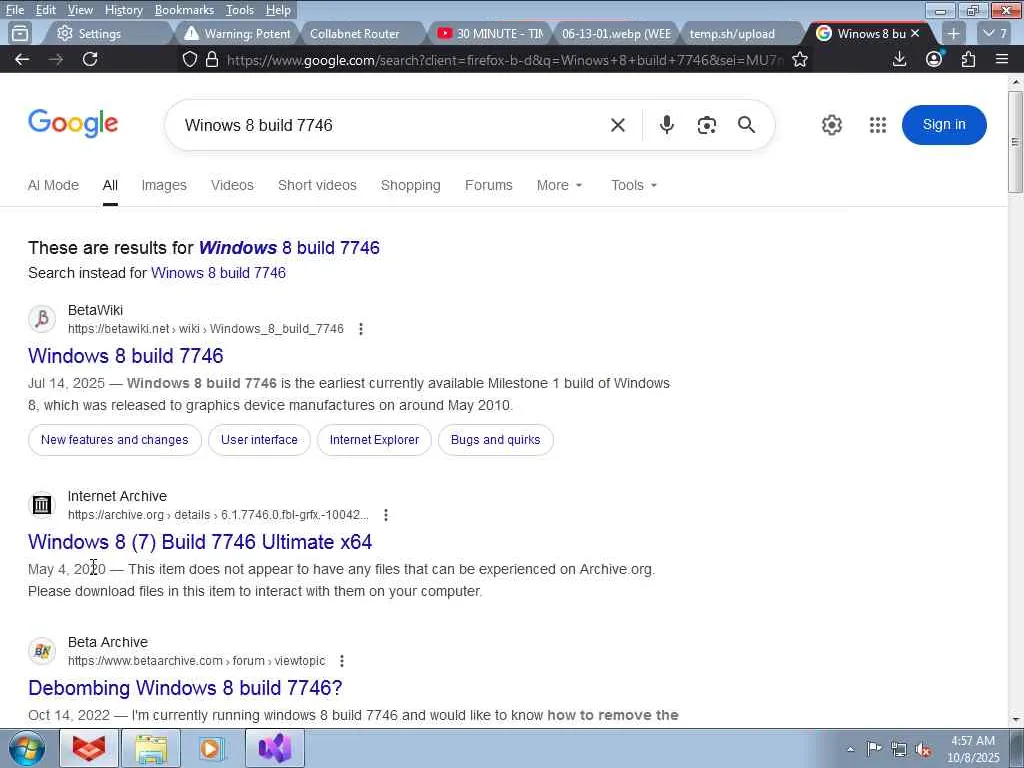Switch to the temp.sh/upload tab
The image size is (1024, 768).
(x=732, y=33)
